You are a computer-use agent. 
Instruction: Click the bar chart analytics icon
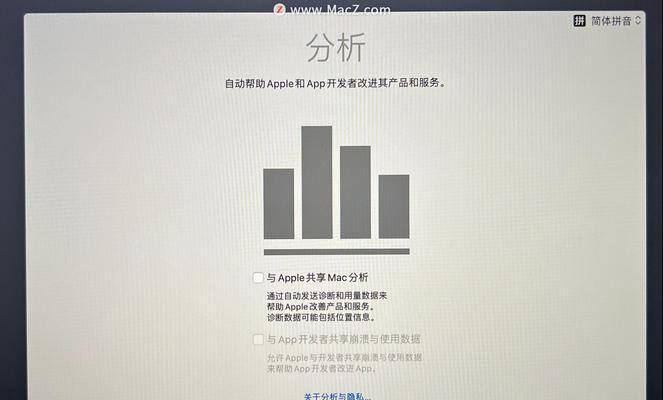[x=337, y=190]
